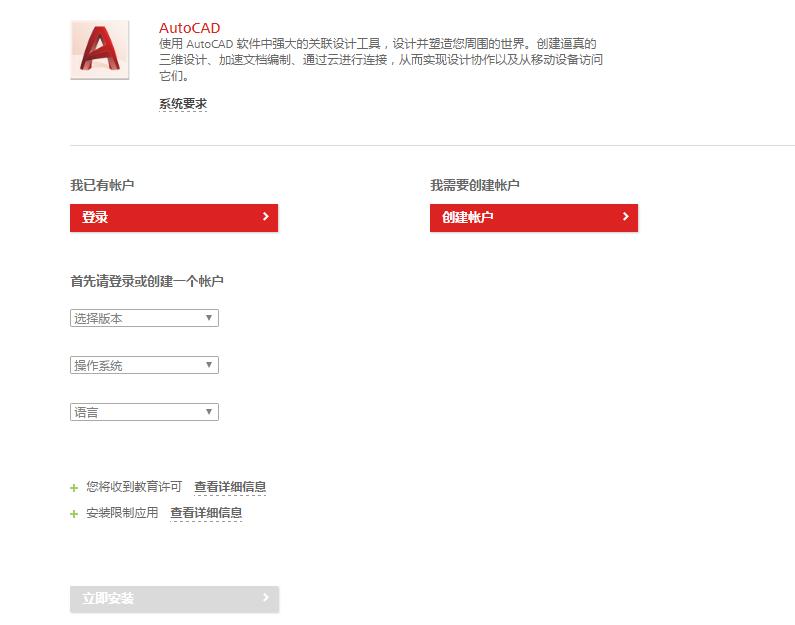Click the 立即安装 button

pyautogui.click(x=174, y=599)
